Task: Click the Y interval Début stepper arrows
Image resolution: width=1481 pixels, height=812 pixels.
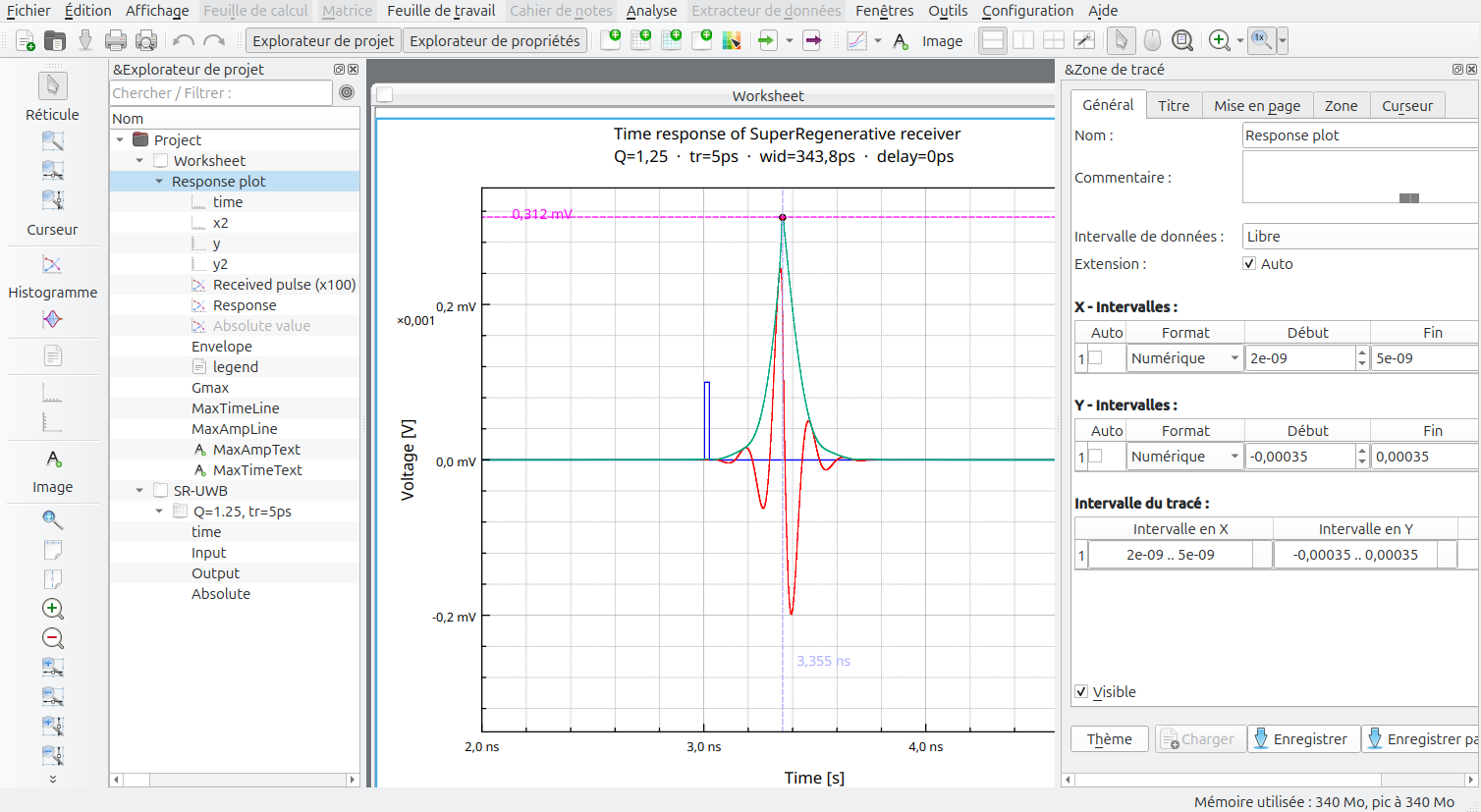Action: tap(1361, 457)
